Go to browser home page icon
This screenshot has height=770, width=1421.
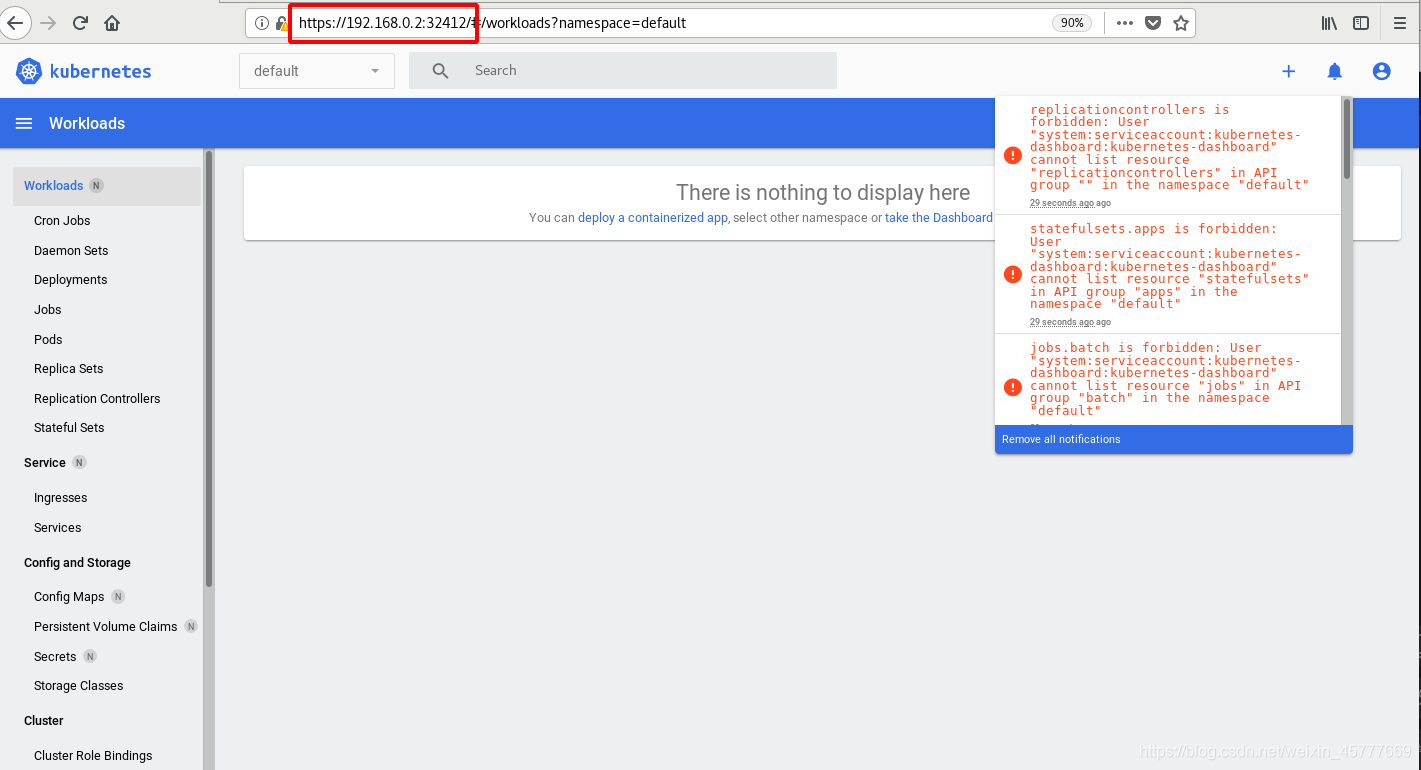pyautogui.click(x=112, y=22)
